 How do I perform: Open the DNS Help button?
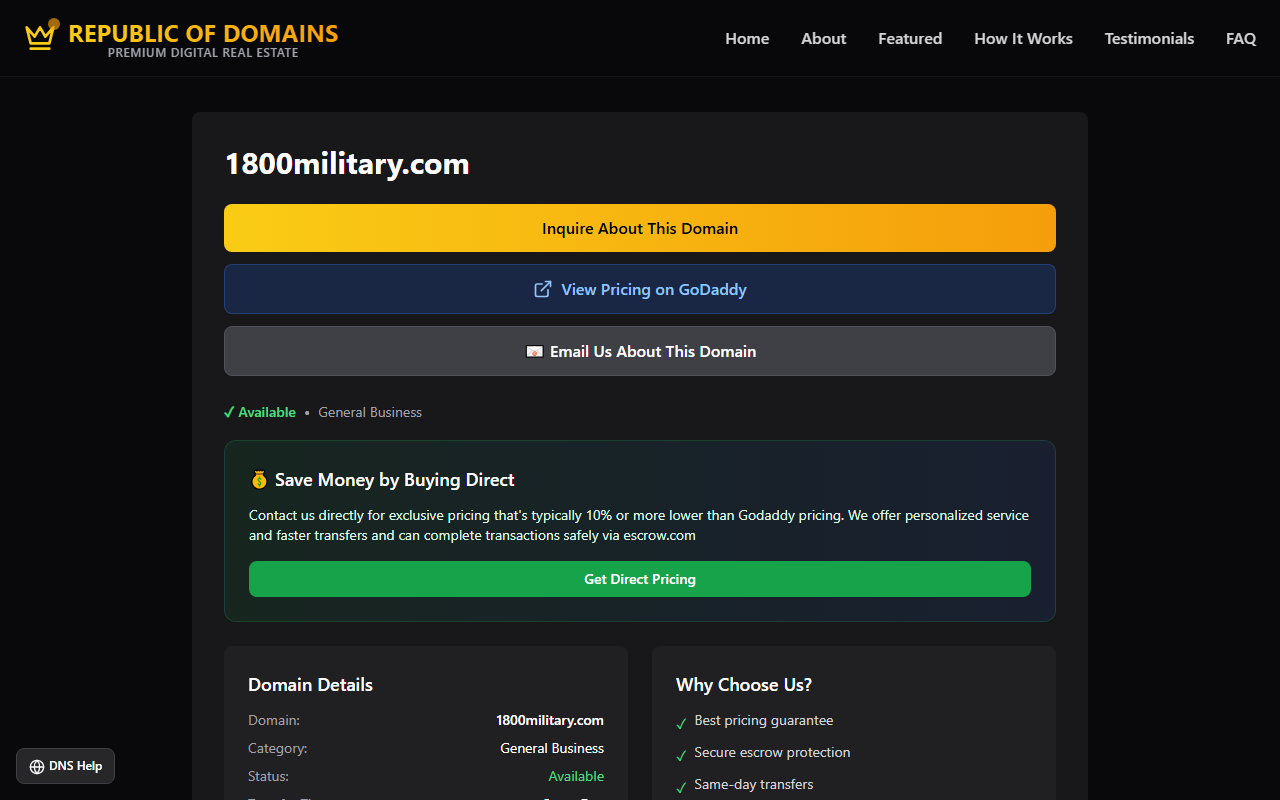(x=66, y=766)
